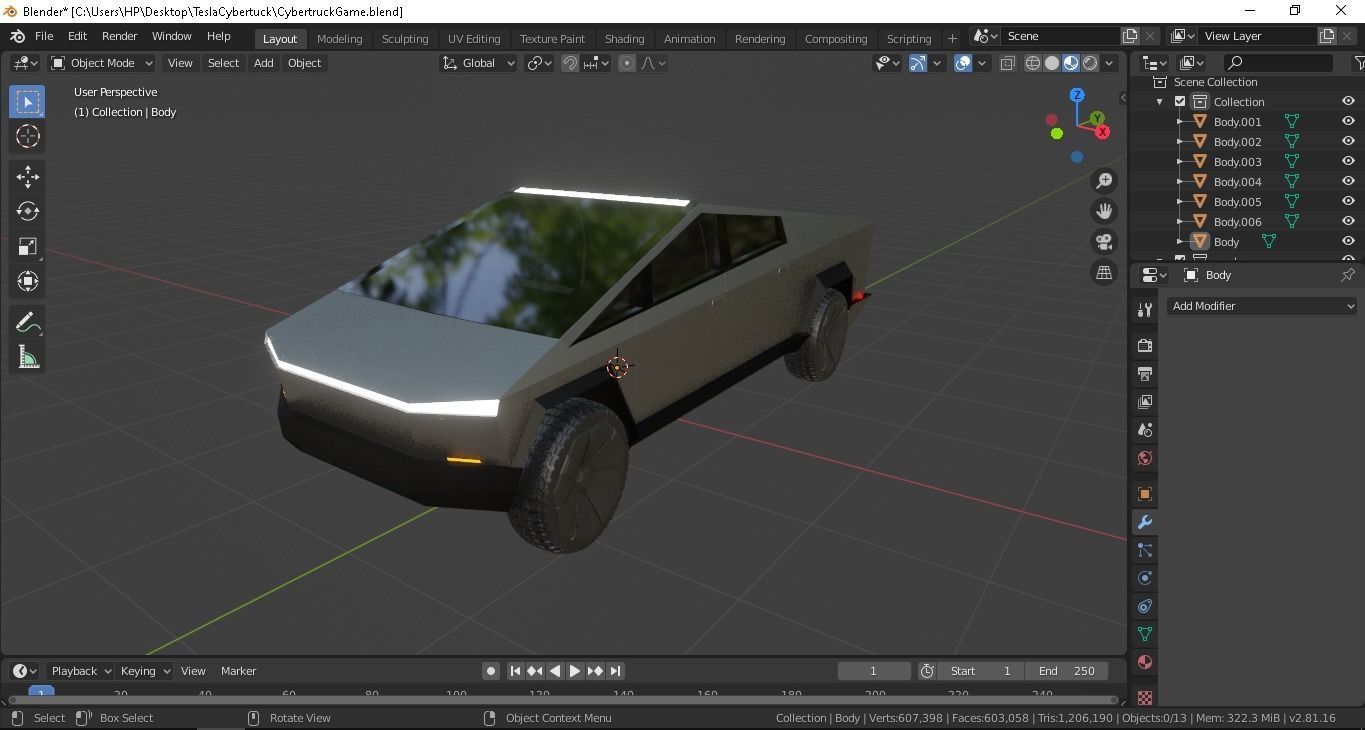
Task: Open the Render menu
Action: pos(119,36)
